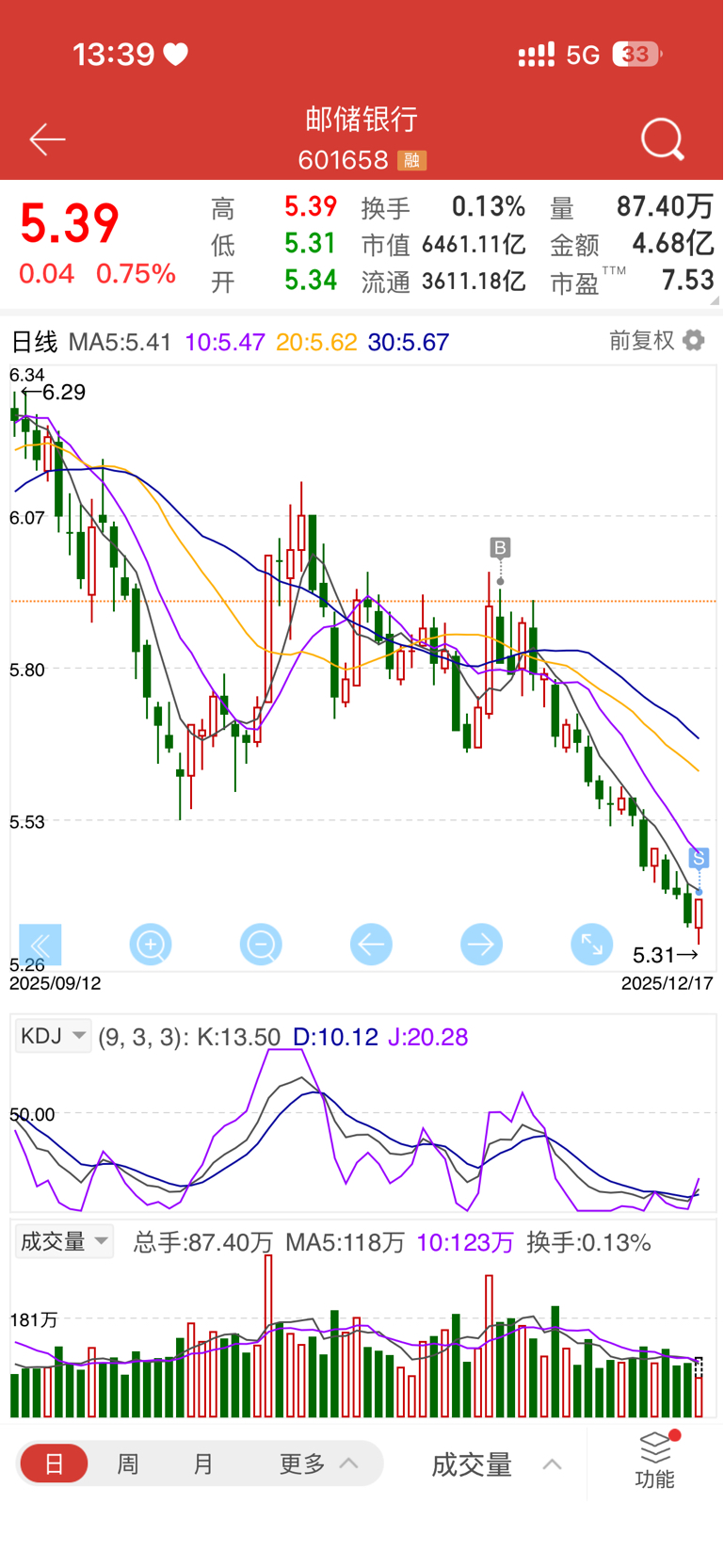
Task: Tap the orange 融 margin-trading badge
Action: tap(411, 161)
